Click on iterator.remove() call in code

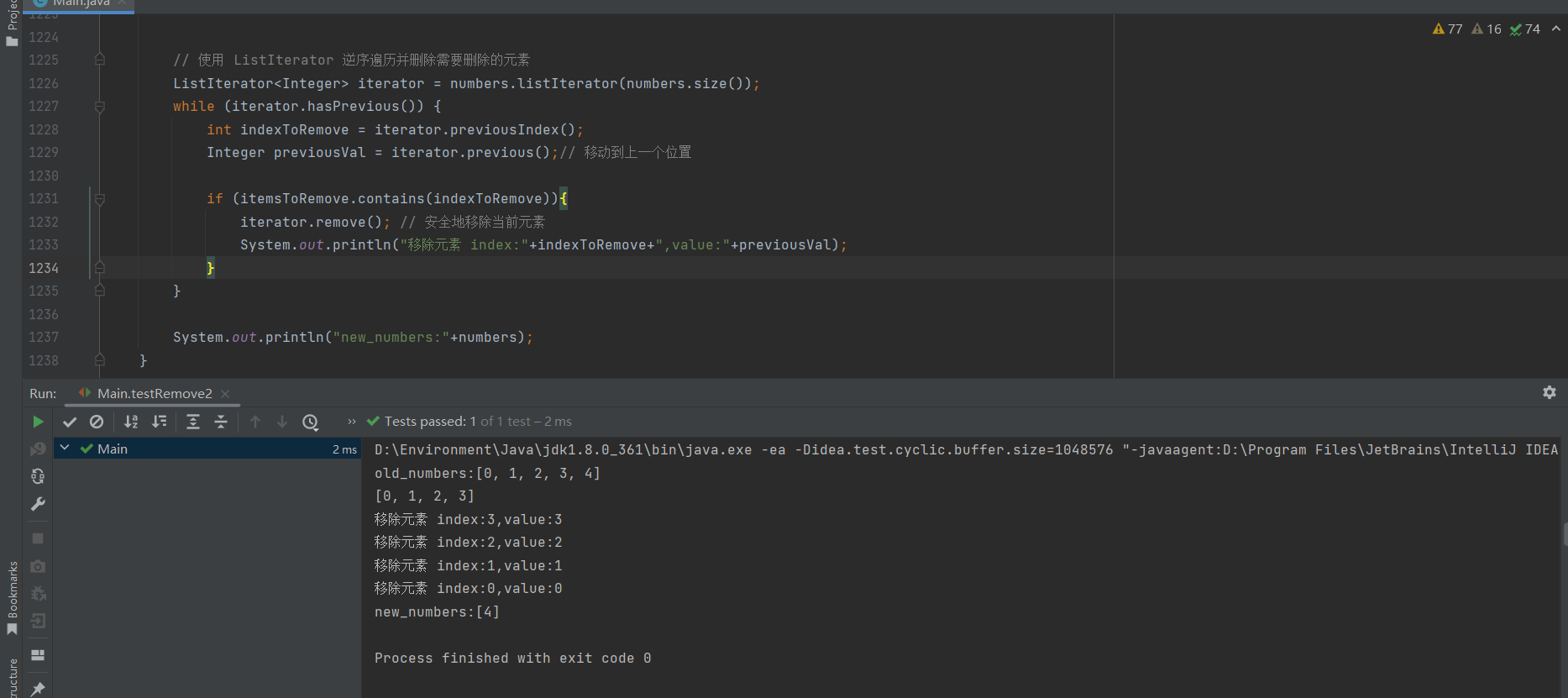coord(311,222)
